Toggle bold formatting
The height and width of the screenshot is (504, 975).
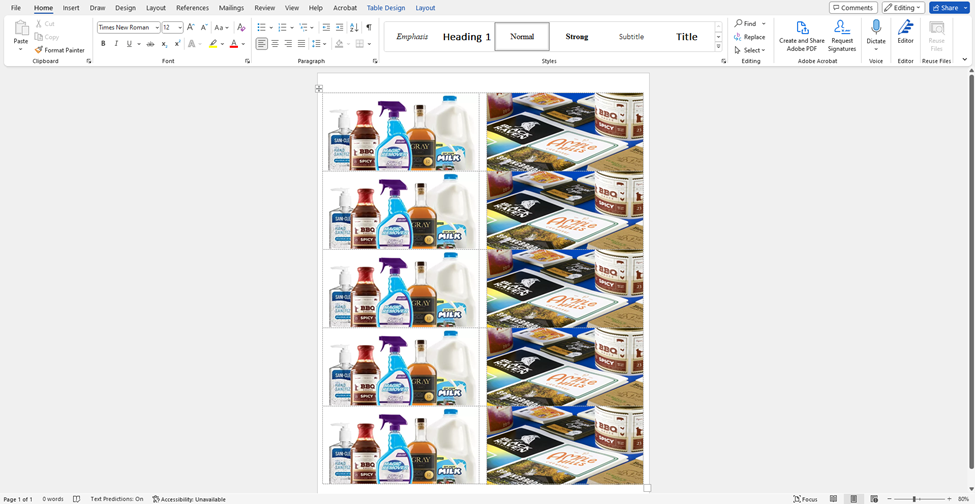click(x=103, y=44)
